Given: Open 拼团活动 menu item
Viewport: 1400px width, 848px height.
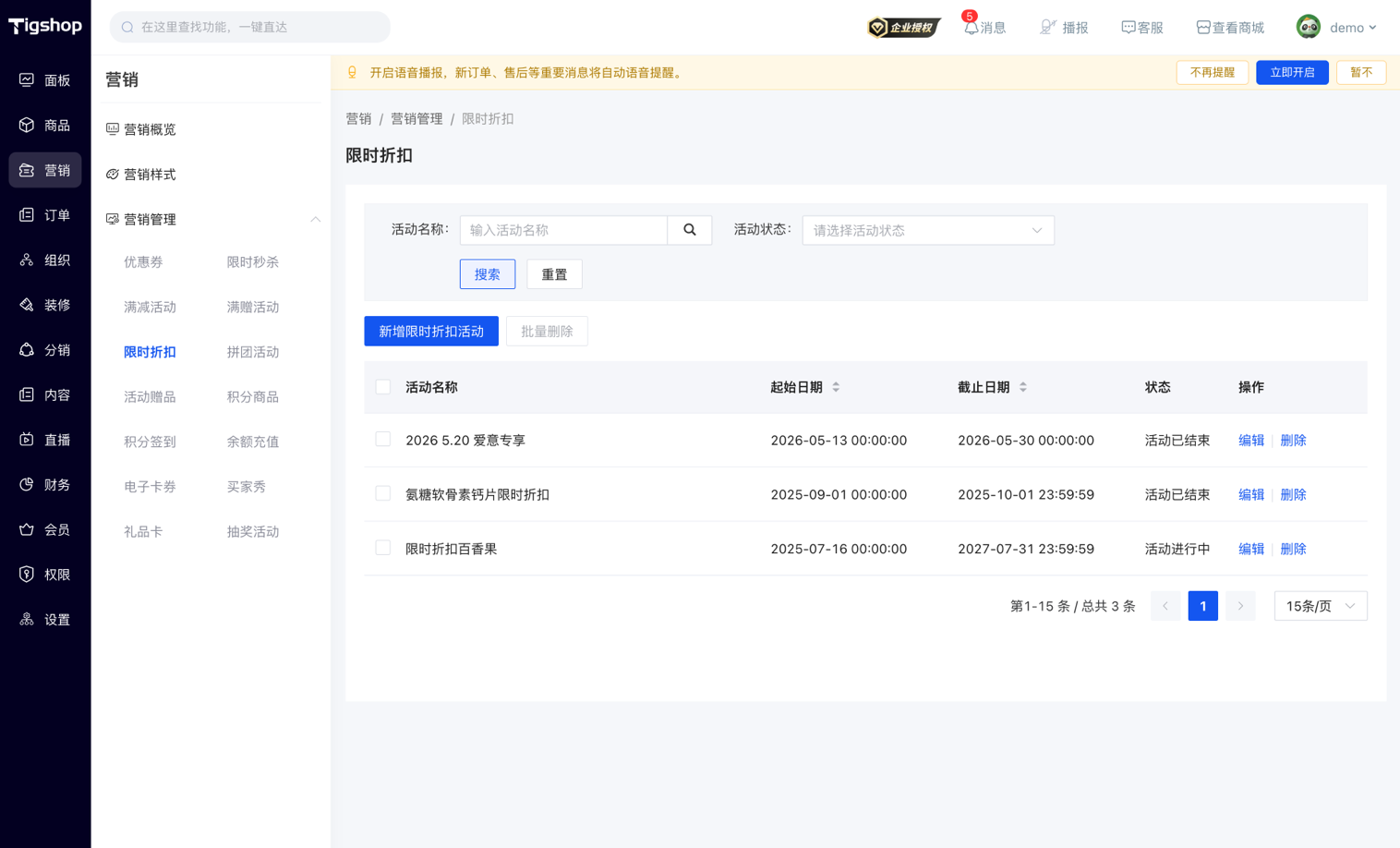Looking at the screenshot, I should click(x=253, y=352).
